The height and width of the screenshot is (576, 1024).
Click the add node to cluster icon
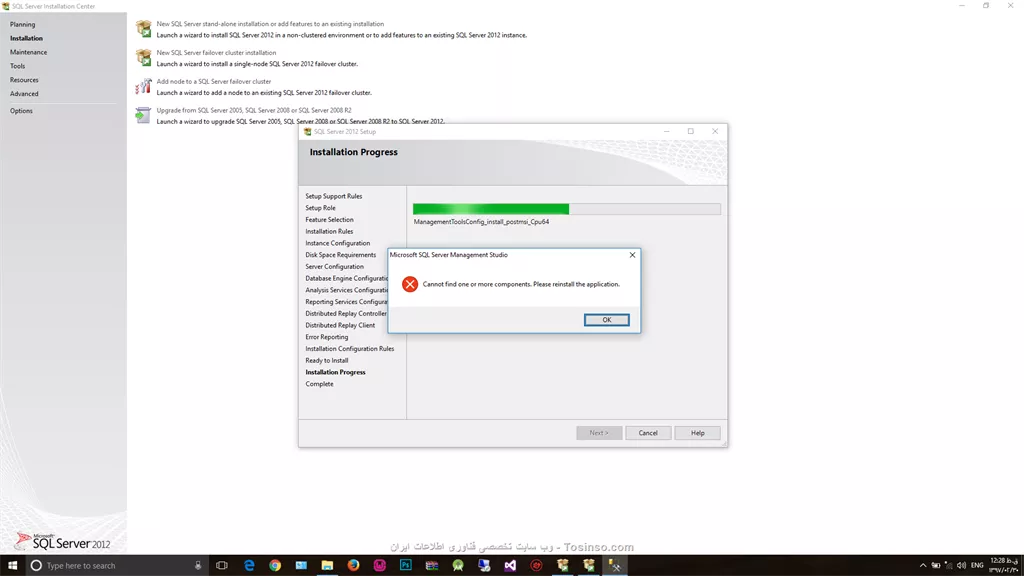pyautogui.click(x=144, y=86)
